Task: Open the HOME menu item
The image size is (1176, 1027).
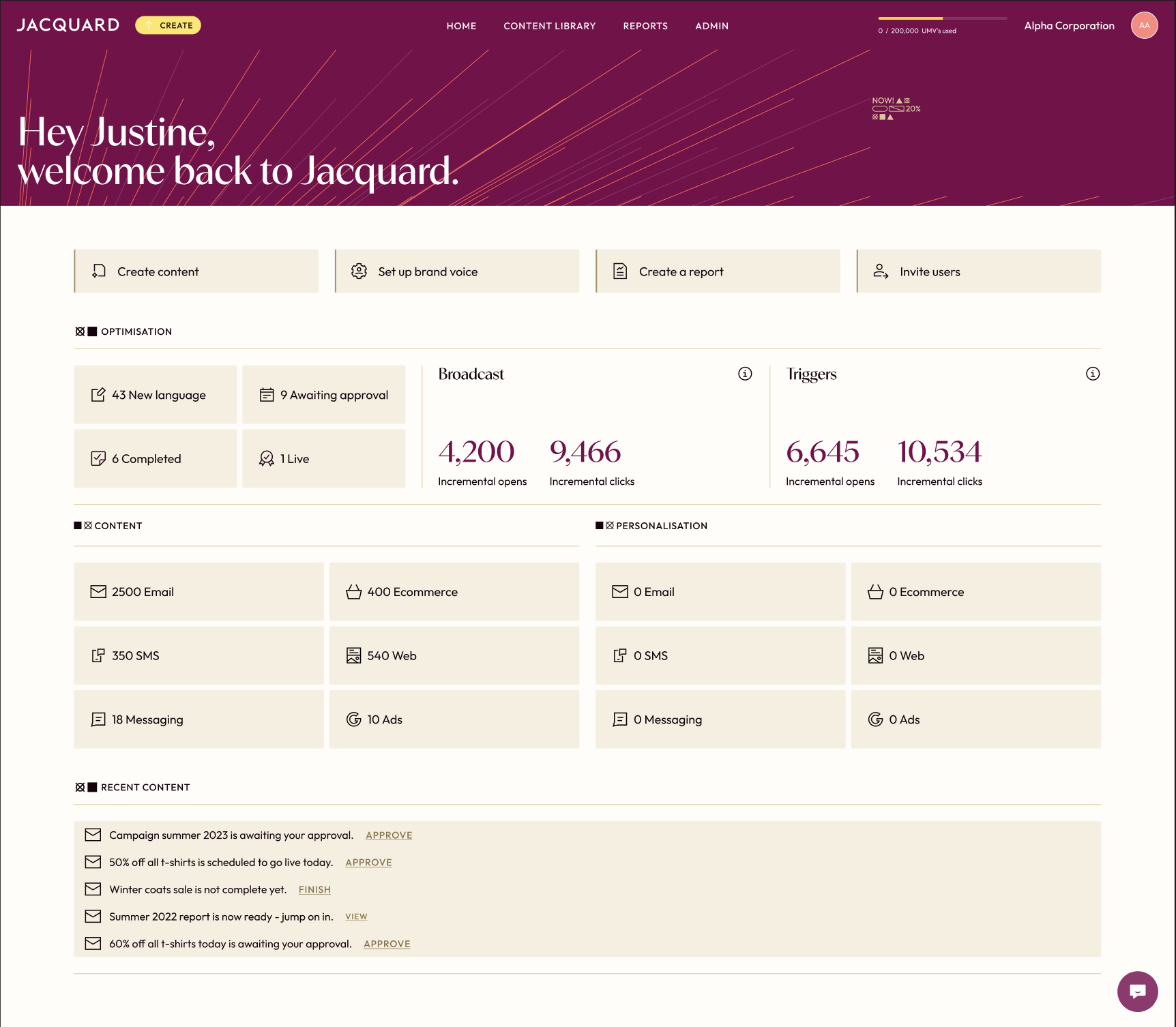Action: point(461,26)
